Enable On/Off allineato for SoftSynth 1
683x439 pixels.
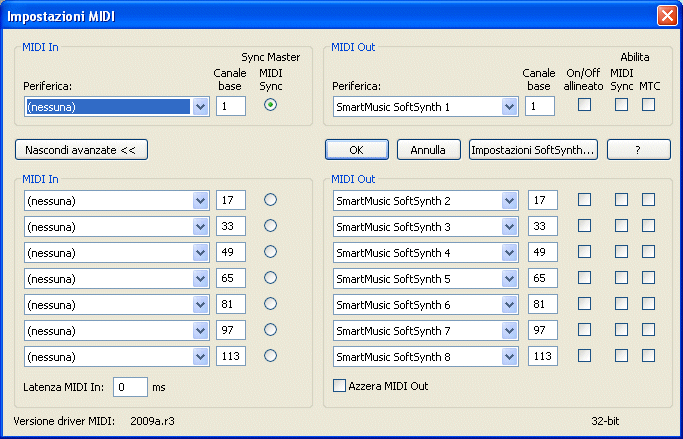click(584, 105)
